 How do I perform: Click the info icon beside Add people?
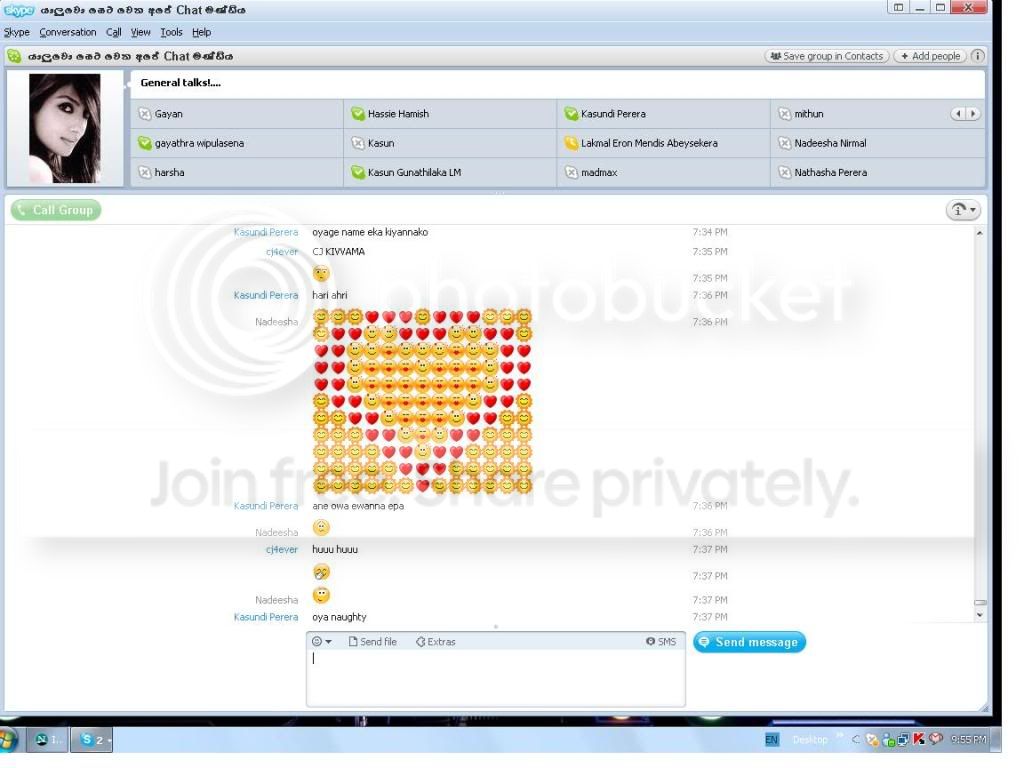pos(978,56)
